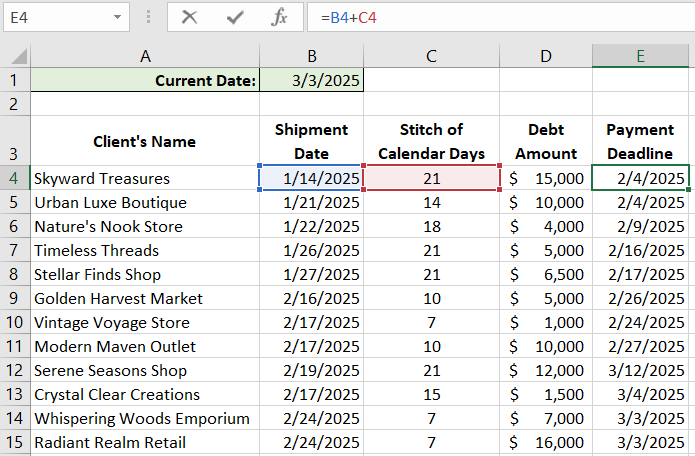Click payment deadline 2/27/2025

(x=640, y=346)
